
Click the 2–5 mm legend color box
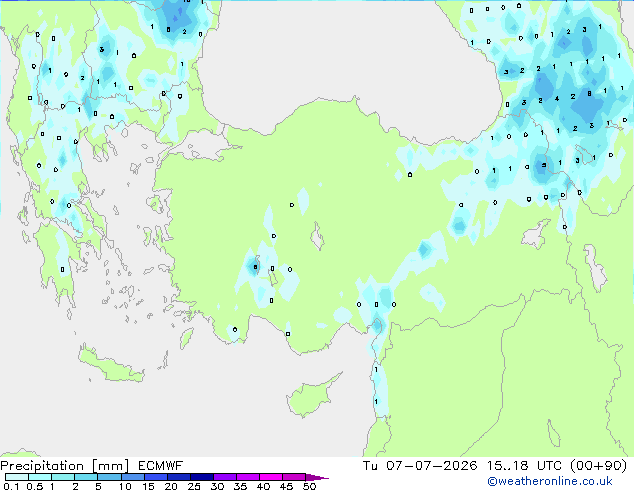point(86,477)
